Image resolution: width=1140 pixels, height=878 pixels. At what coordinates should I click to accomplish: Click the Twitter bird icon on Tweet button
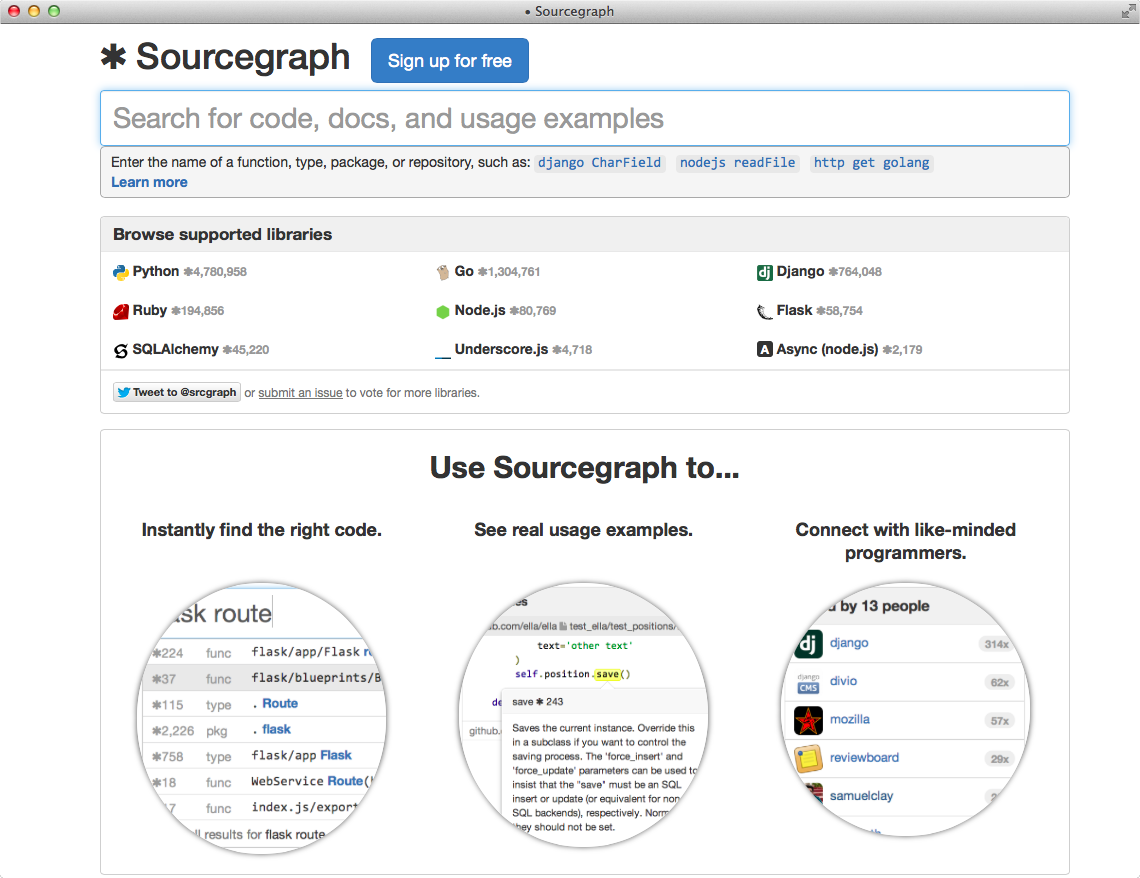[124, 392]
